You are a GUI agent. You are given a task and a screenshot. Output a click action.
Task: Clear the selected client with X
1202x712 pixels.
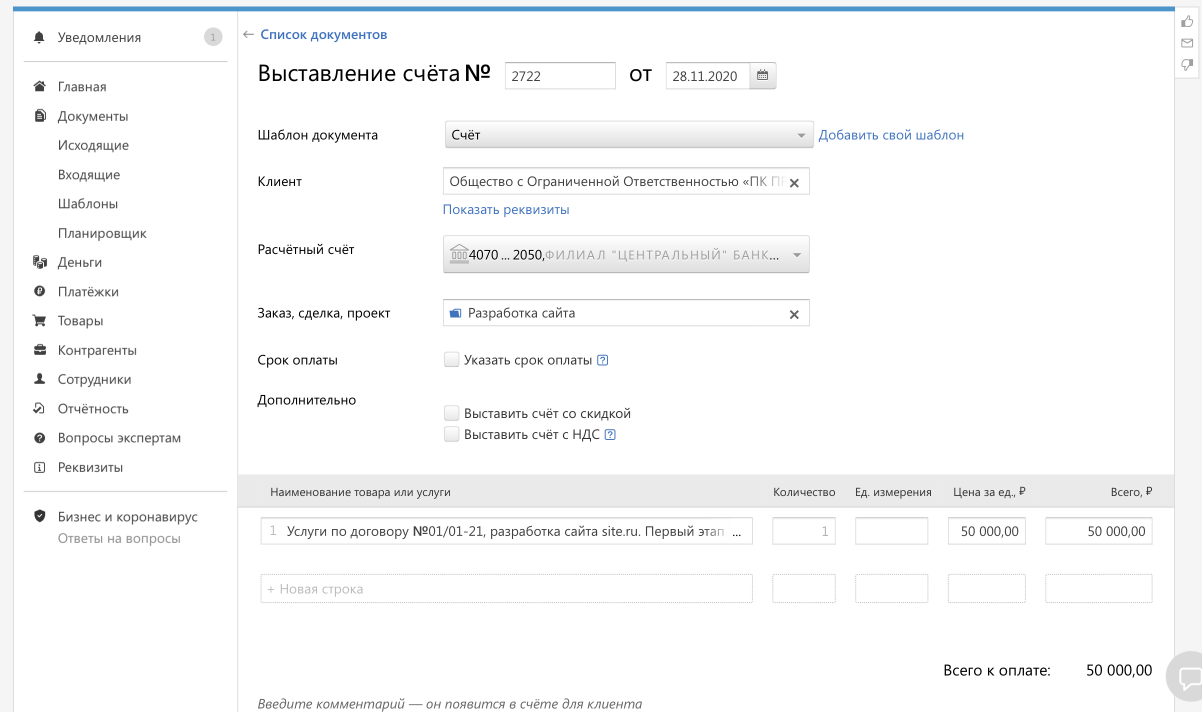point(794,183)
